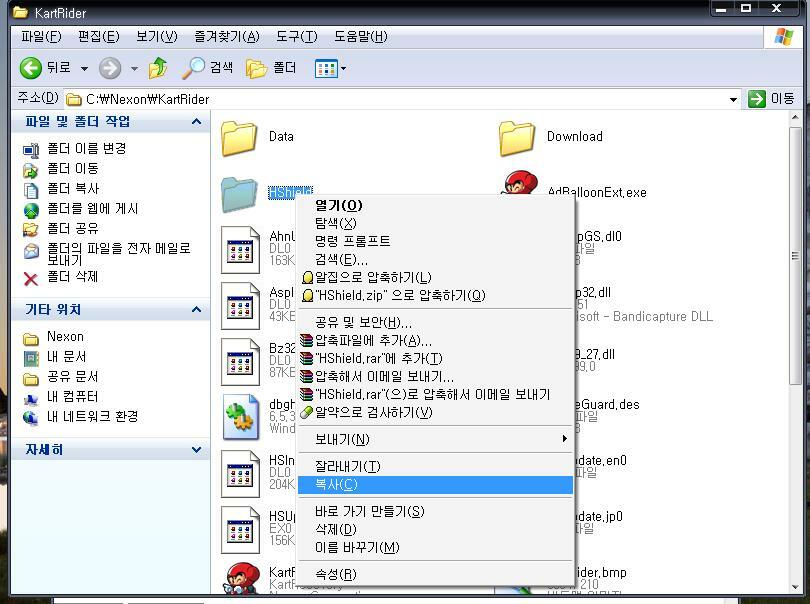Image resolution: width=810 pixels, height=604 pixels.
Task: Select the HShield folder icon
Action: 239,194
